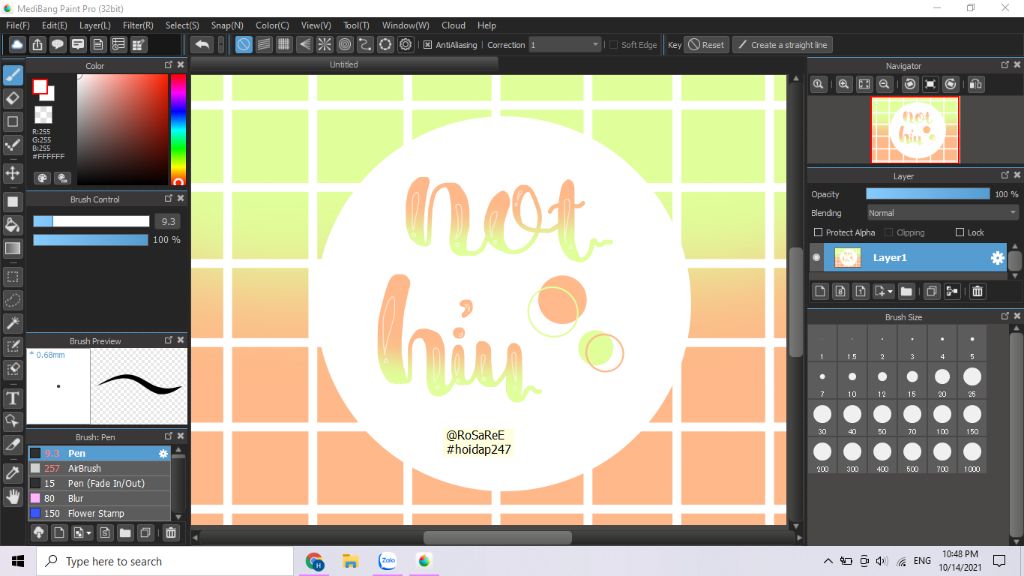Toggle the Soft Edge checkbox
Screen dimensions: 1024x576
pos(613,45)
